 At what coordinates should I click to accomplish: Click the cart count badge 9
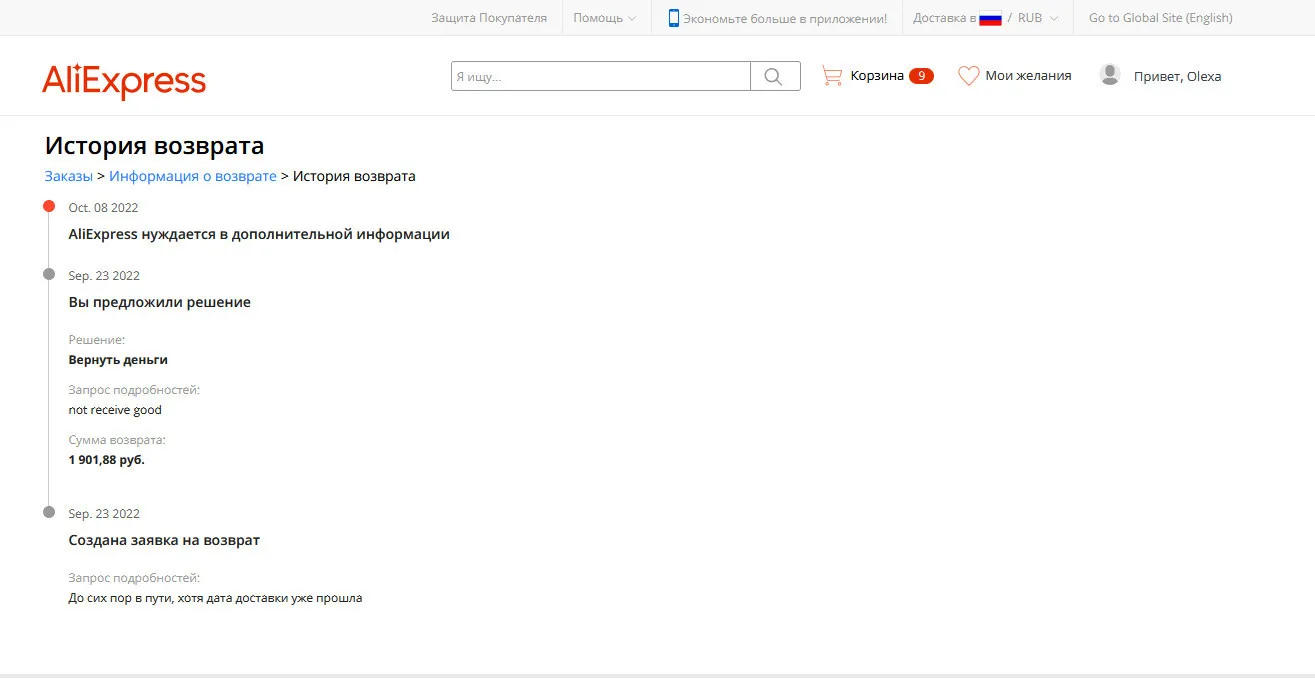click(x=921, y=76)
